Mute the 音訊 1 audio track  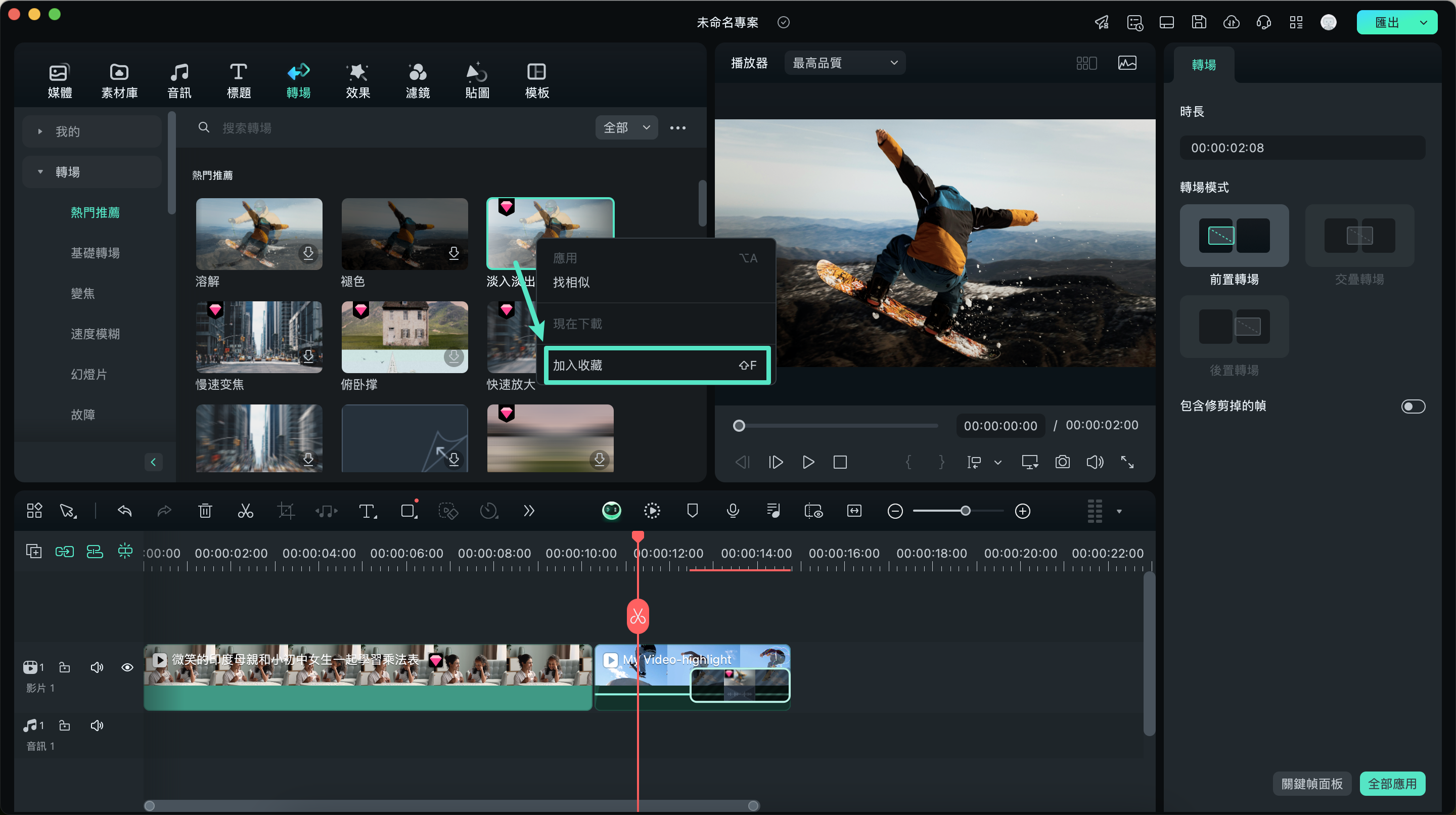(97, 726)
